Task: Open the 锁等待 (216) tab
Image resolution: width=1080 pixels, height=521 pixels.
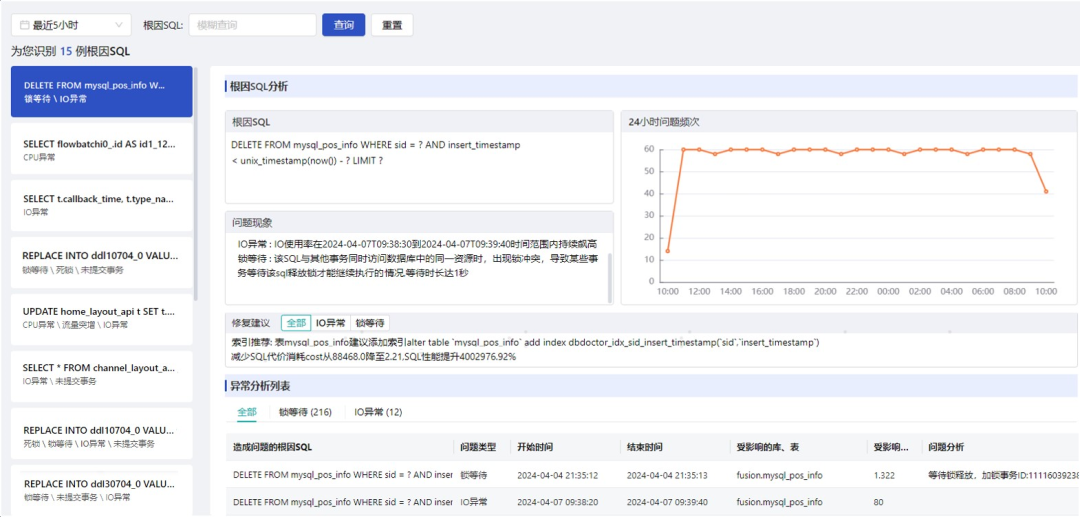Action: click(x=305, y=412)
